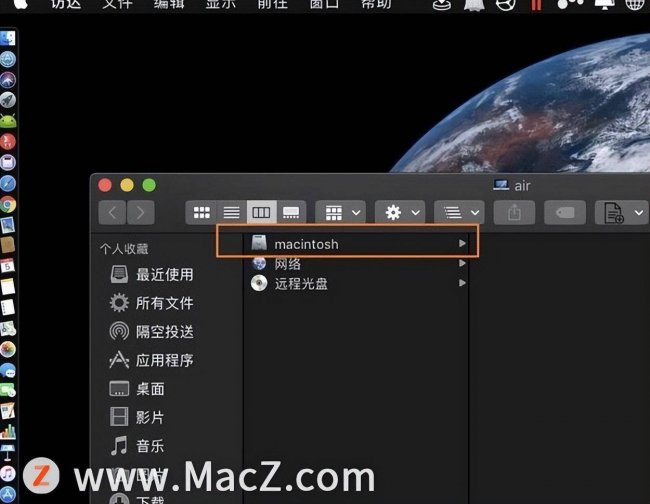Image resolution: width=650 pixels, height=504 pixels.
Task: Open FaceTime from the Dock
Action: 7,390
